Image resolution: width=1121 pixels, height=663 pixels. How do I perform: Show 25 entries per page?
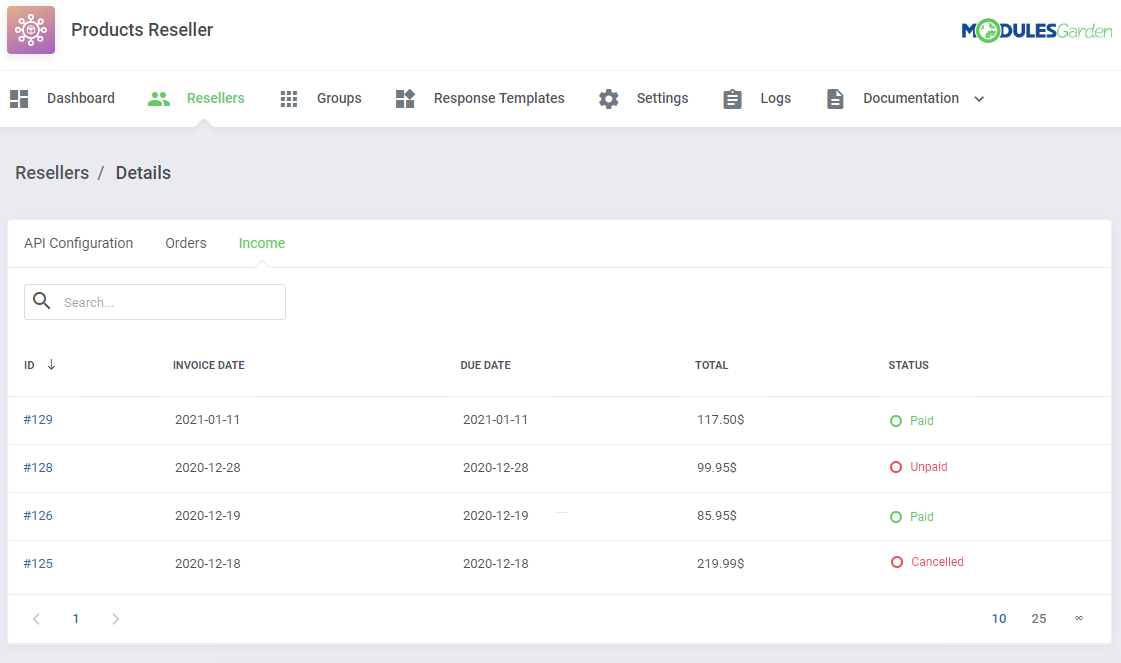(x=1039, y=619)
